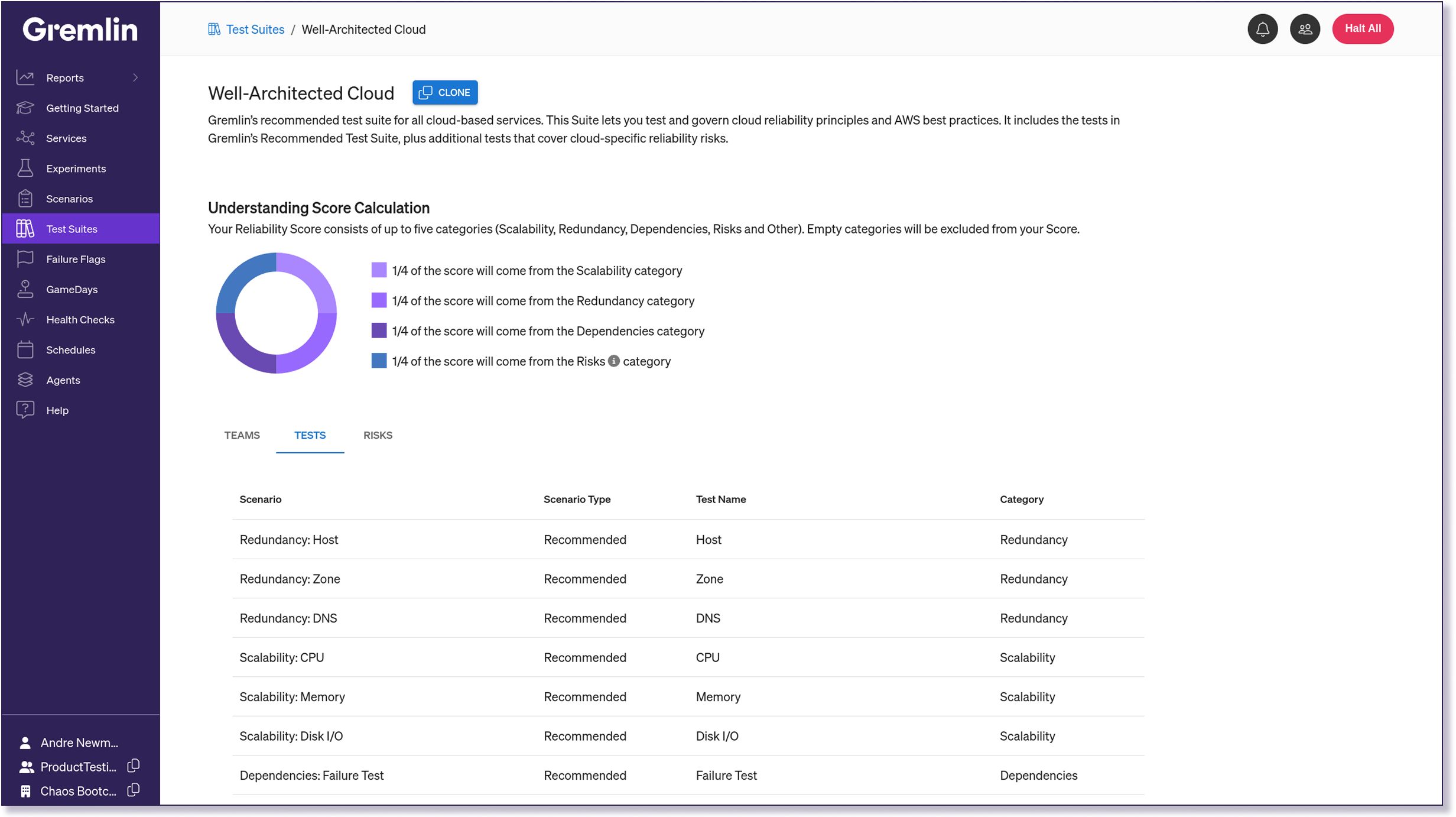Expand the Reports submenu chevron
This screenshot has width=1456, height=817.
click(135, 77)
